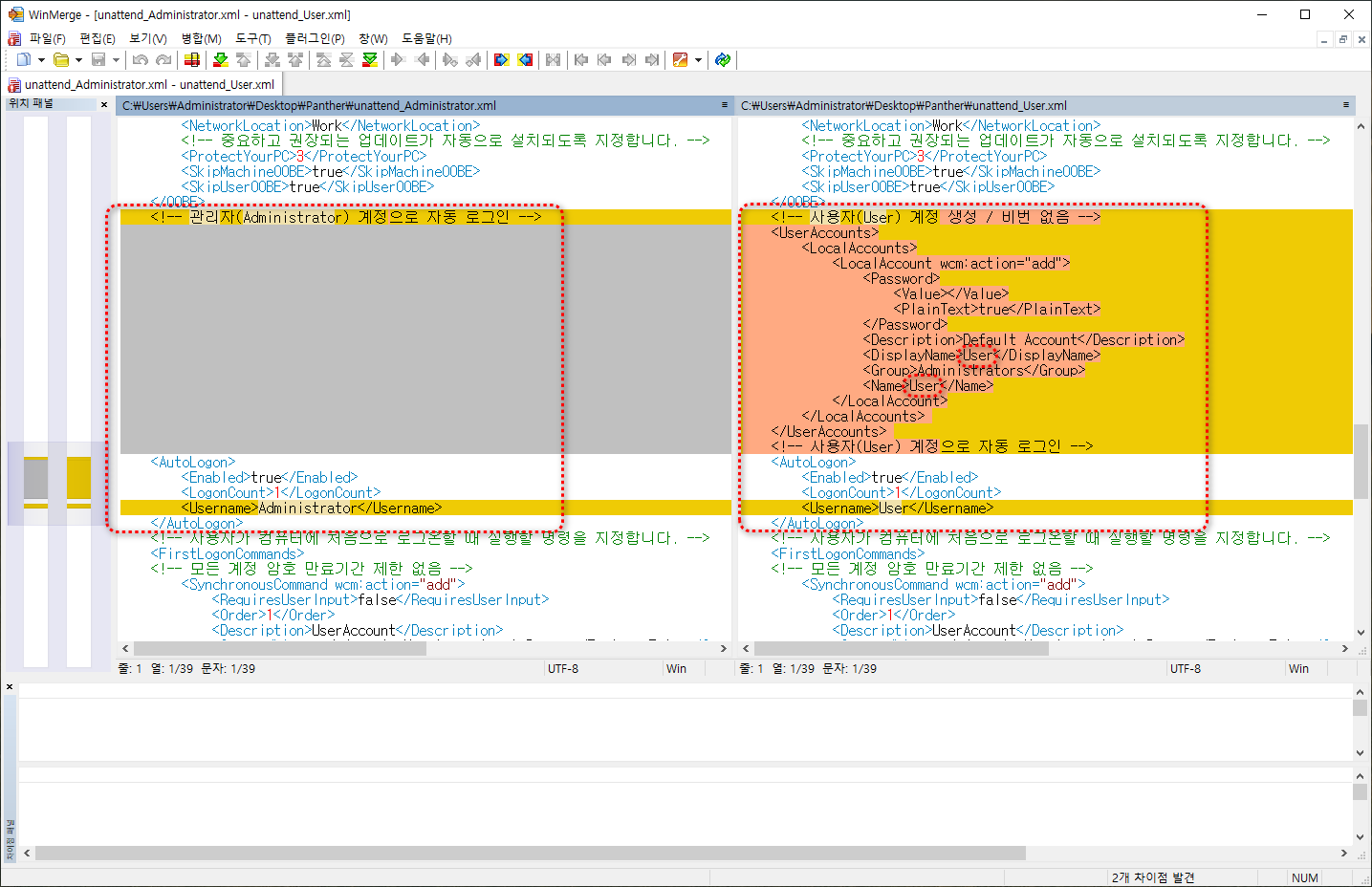Viewport: 1372px width, 887px height.
Task: Click the left pane horizontal scrollbar thumb
Action: [279, 648]
